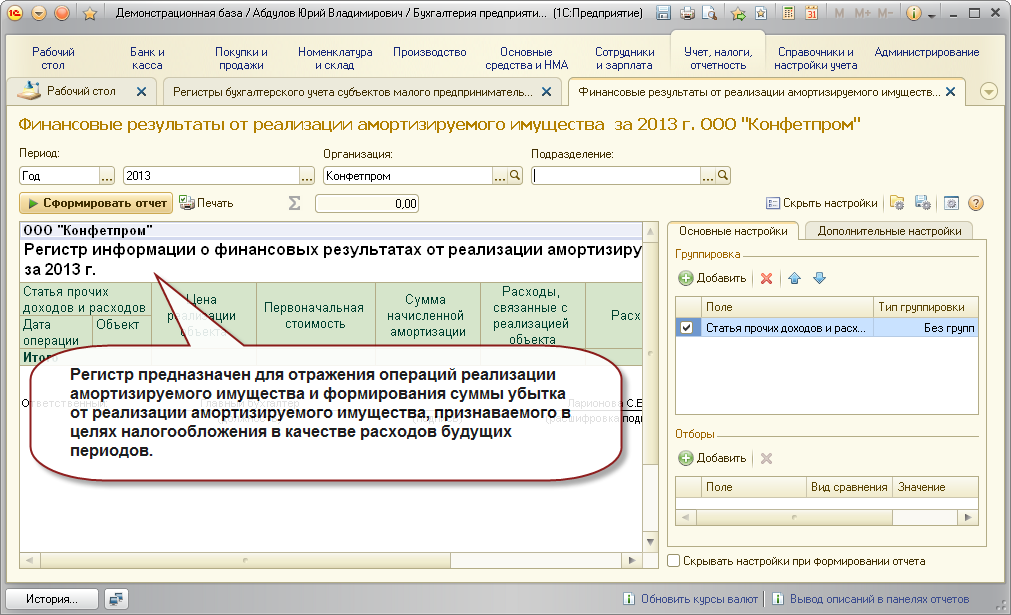Add page to favorites icon
The image size is (1011, 615).
(761, 13)
